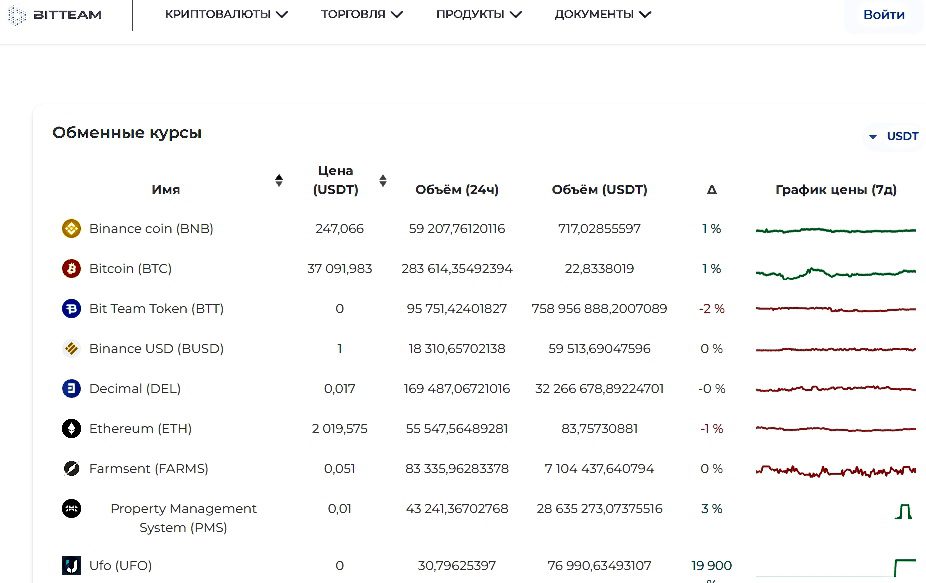Viewport: 926px width, 583px height.
Task: Click Decimal volume 169 487,06721016
Action: coord(457,389)
